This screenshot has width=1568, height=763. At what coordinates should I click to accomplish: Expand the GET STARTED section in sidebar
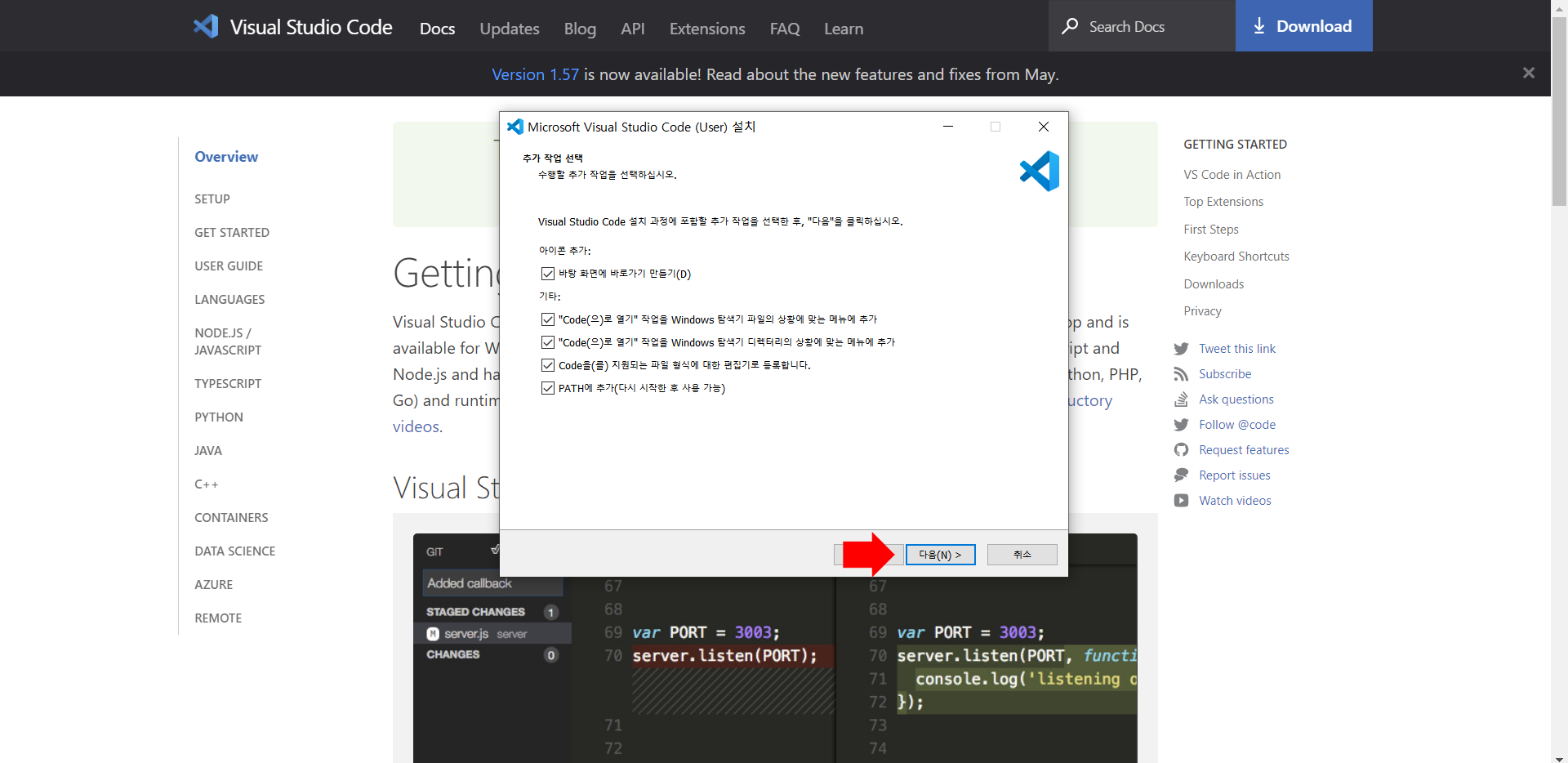click(232, 233)
